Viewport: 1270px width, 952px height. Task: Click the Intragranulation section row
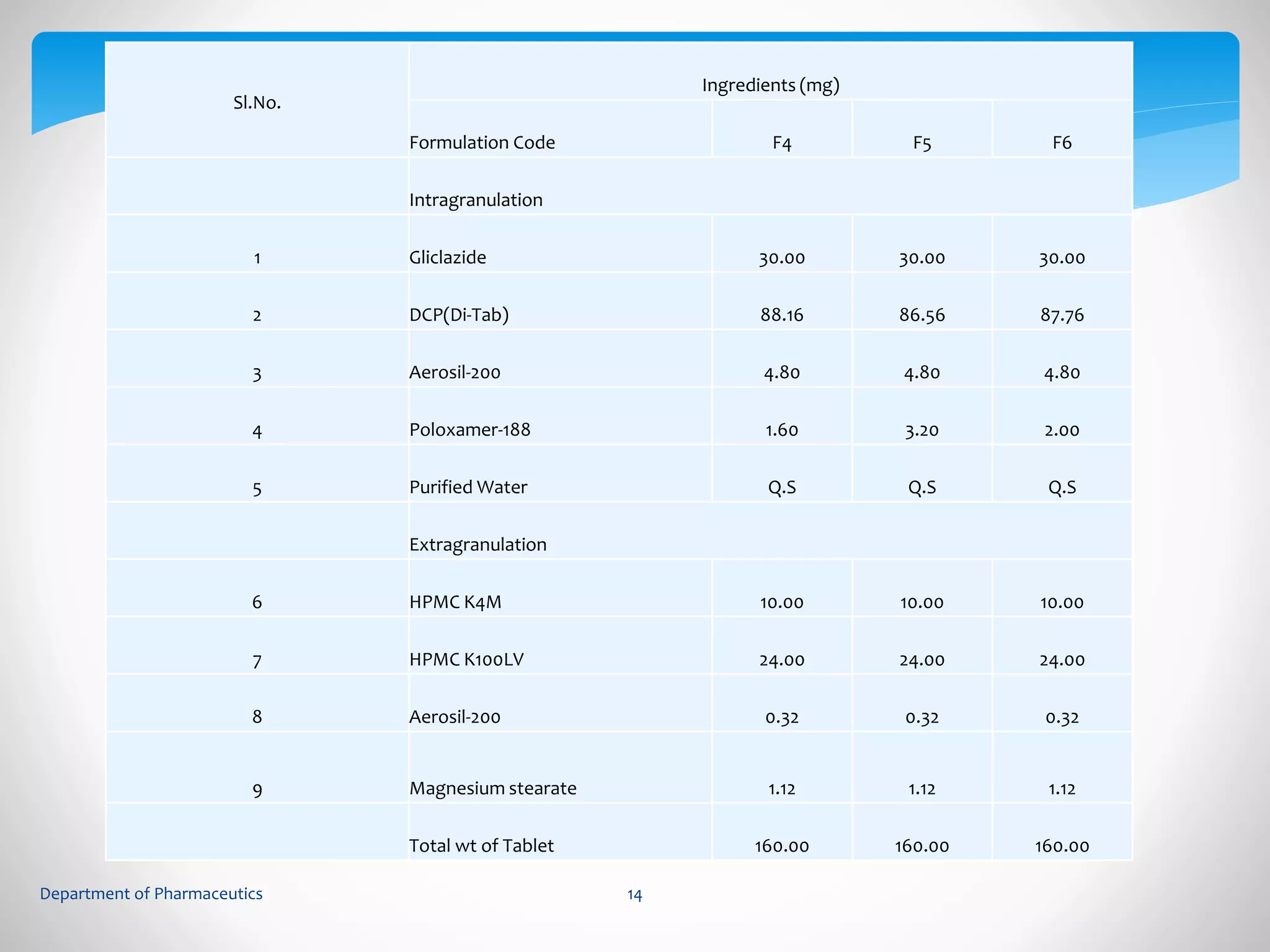[476, 200]
